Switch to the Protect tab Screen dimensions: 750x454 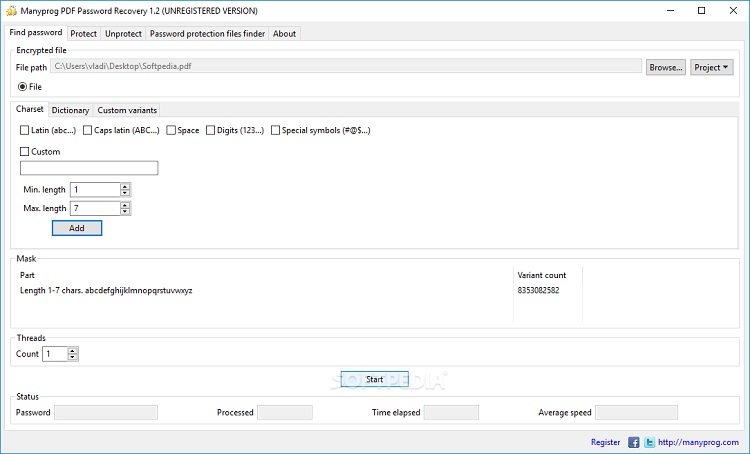click(84, 33)
